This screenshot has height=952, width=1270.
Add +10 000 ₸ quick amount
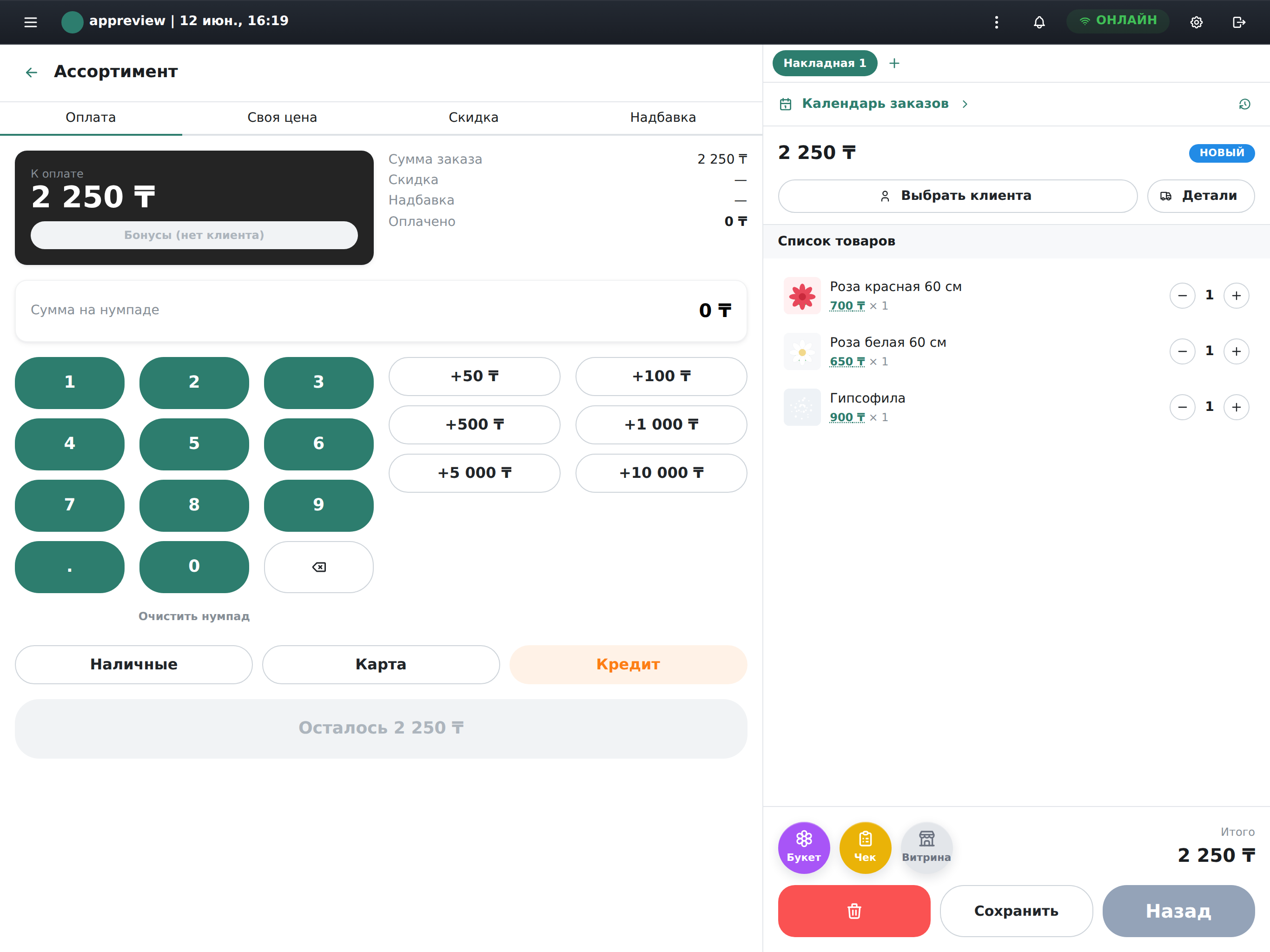[661, 473]
